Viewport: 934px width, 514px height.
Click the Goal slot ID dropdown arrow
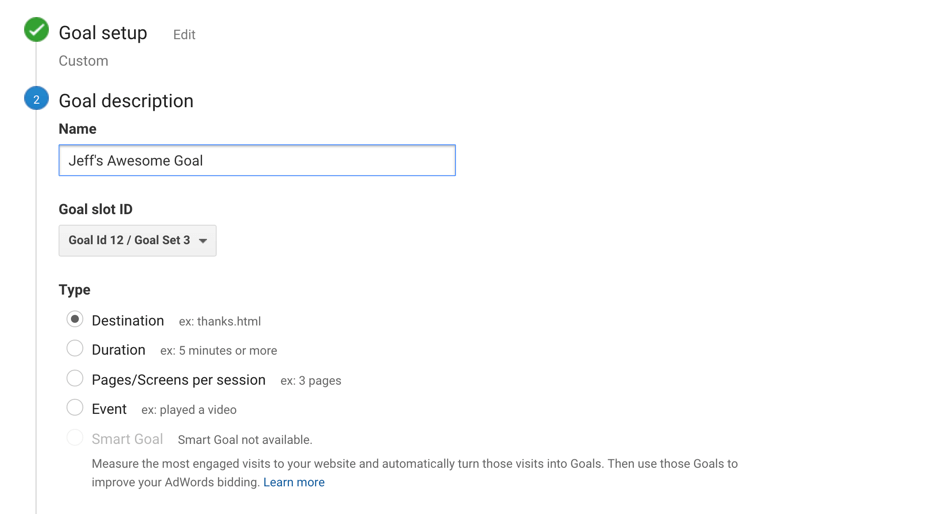pos(203,241)
